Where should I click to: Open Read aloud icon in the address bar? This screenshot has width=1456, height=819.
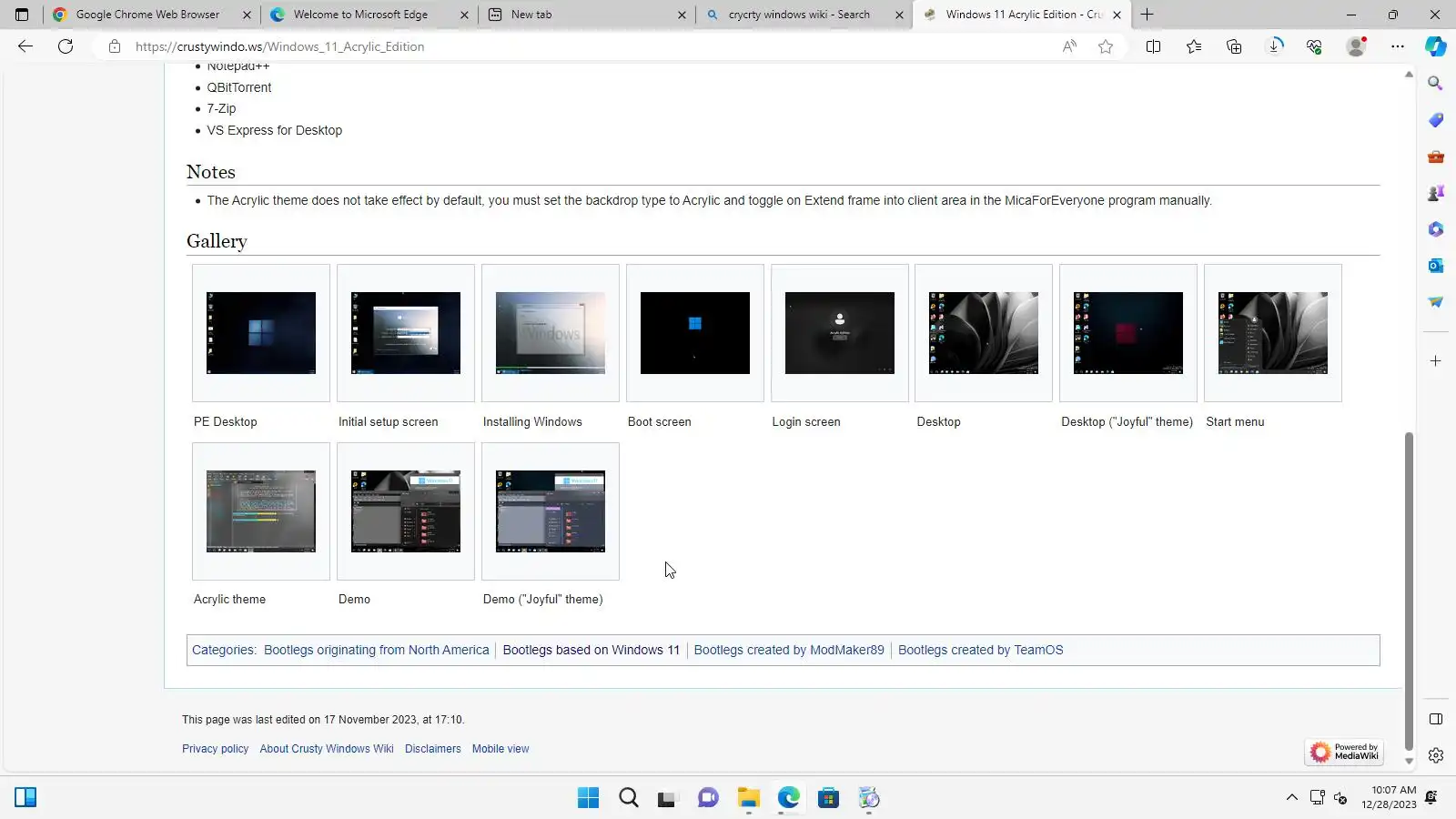[x=1069, y=46]
